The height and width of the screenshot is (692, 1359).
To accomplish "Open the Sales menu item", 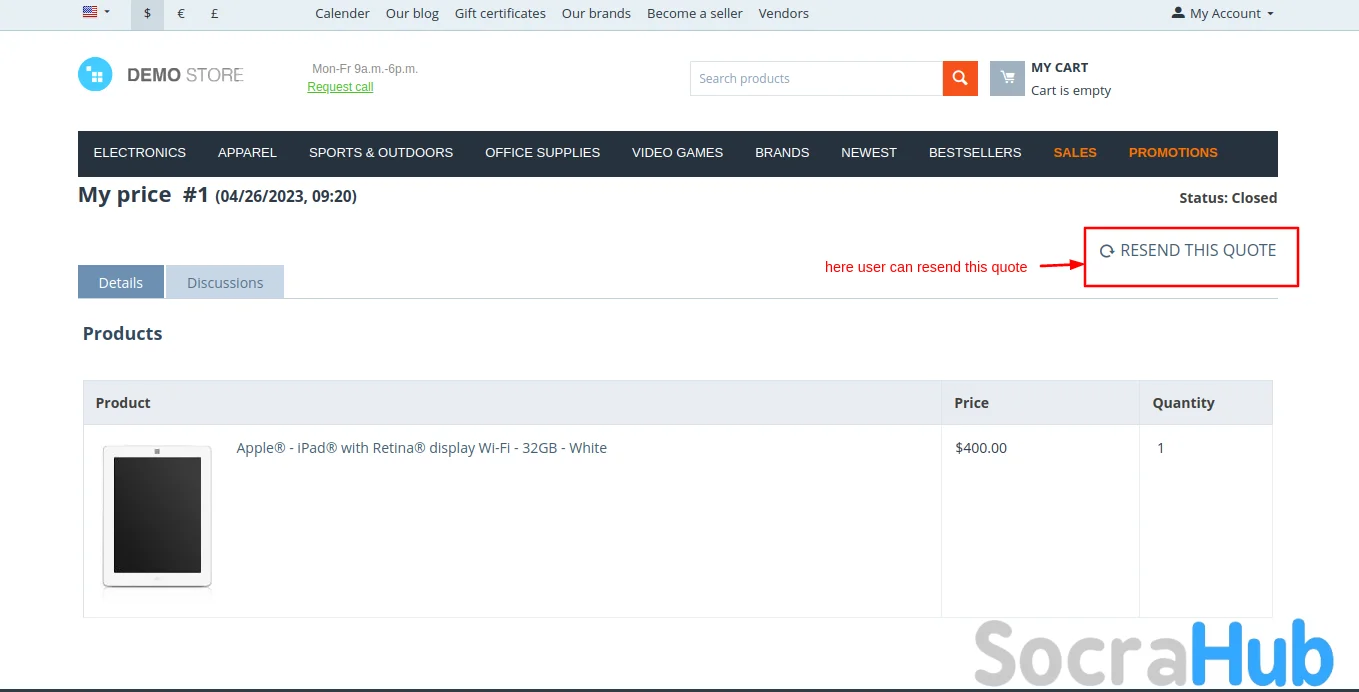I will click(1075, 153).
